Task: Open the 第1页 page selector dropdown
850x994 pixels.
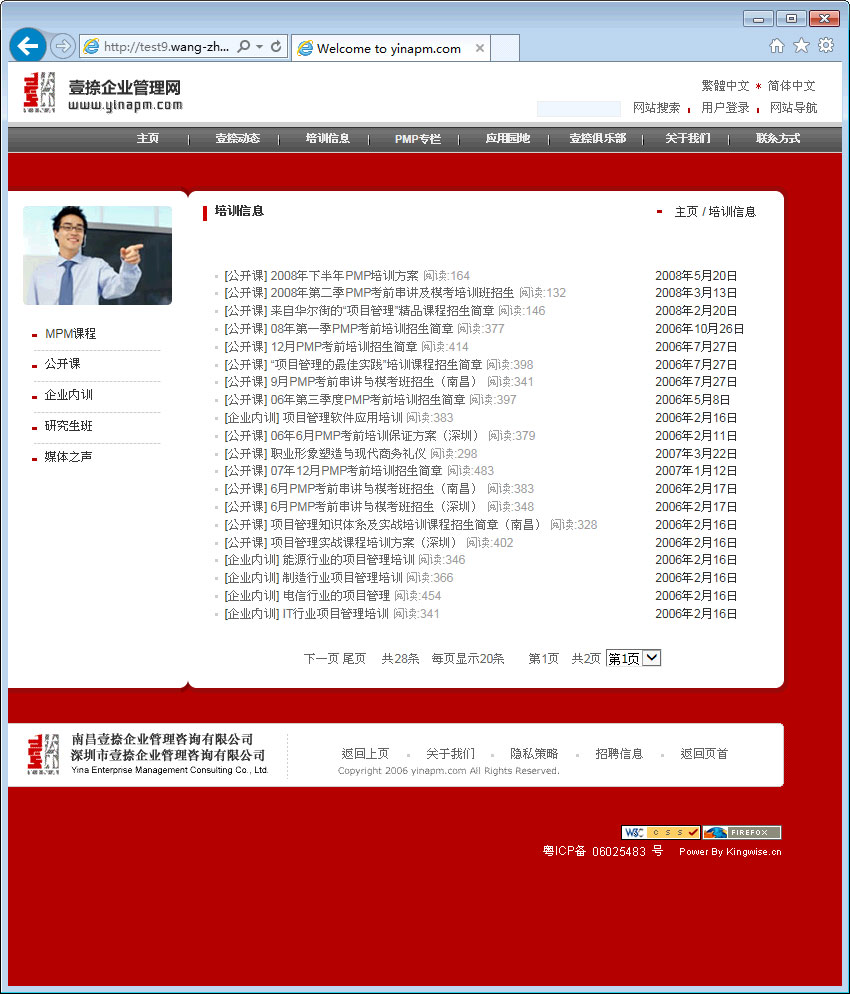Action: click(x=633, y=658)
